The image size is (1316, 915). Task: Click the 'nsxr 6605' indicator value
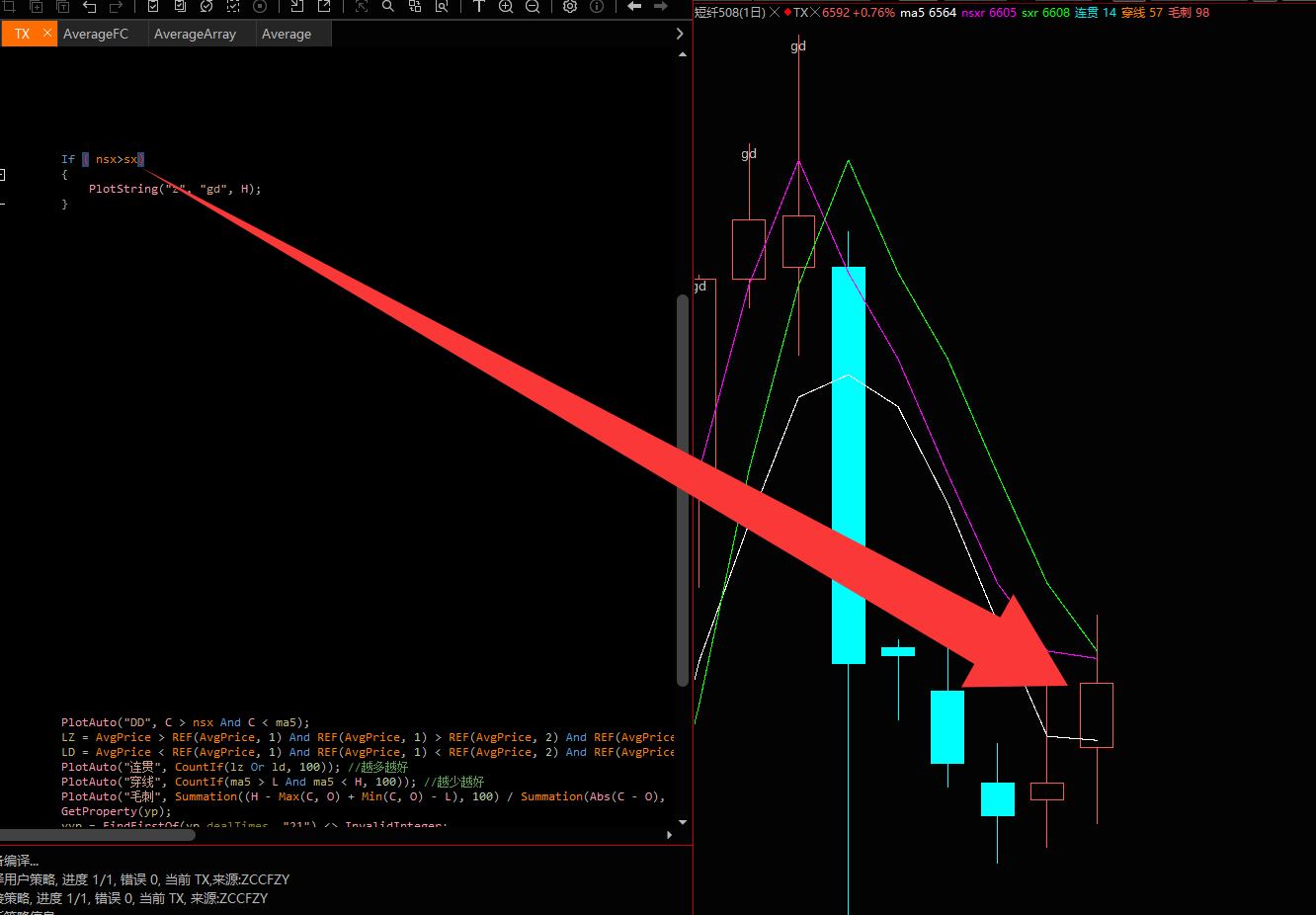point(988,13)
